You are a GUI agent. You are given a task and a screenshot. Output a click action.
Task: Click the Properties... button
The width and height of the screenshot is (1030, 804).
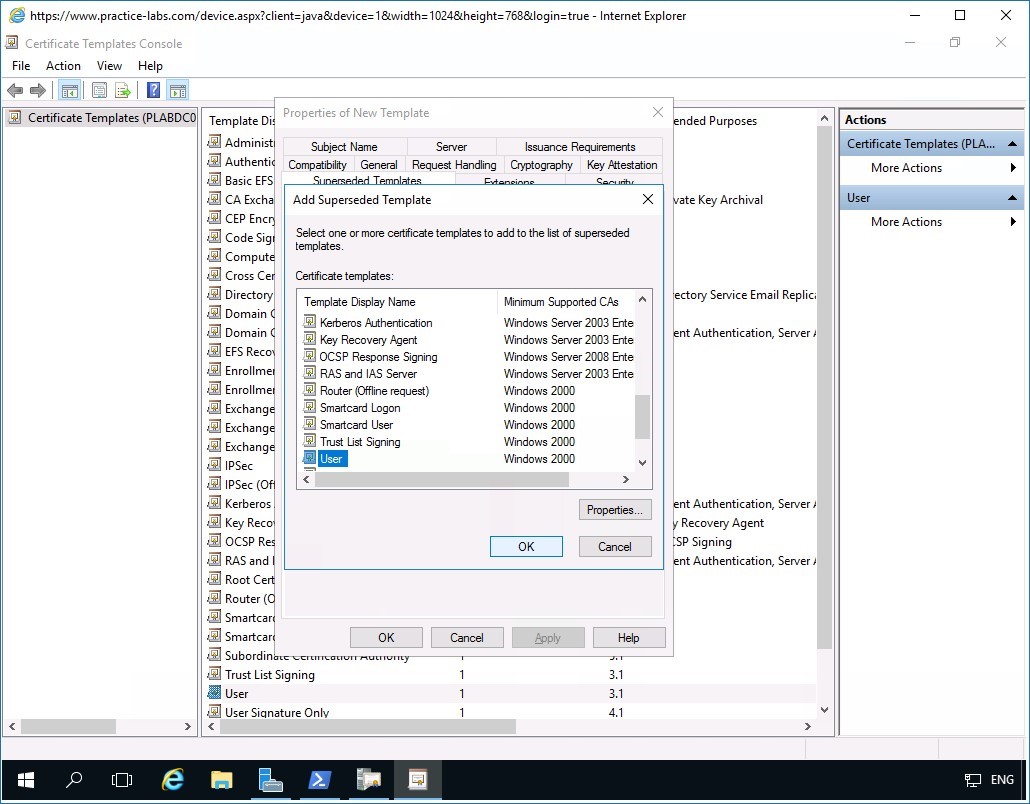click(x=615, y=510)
